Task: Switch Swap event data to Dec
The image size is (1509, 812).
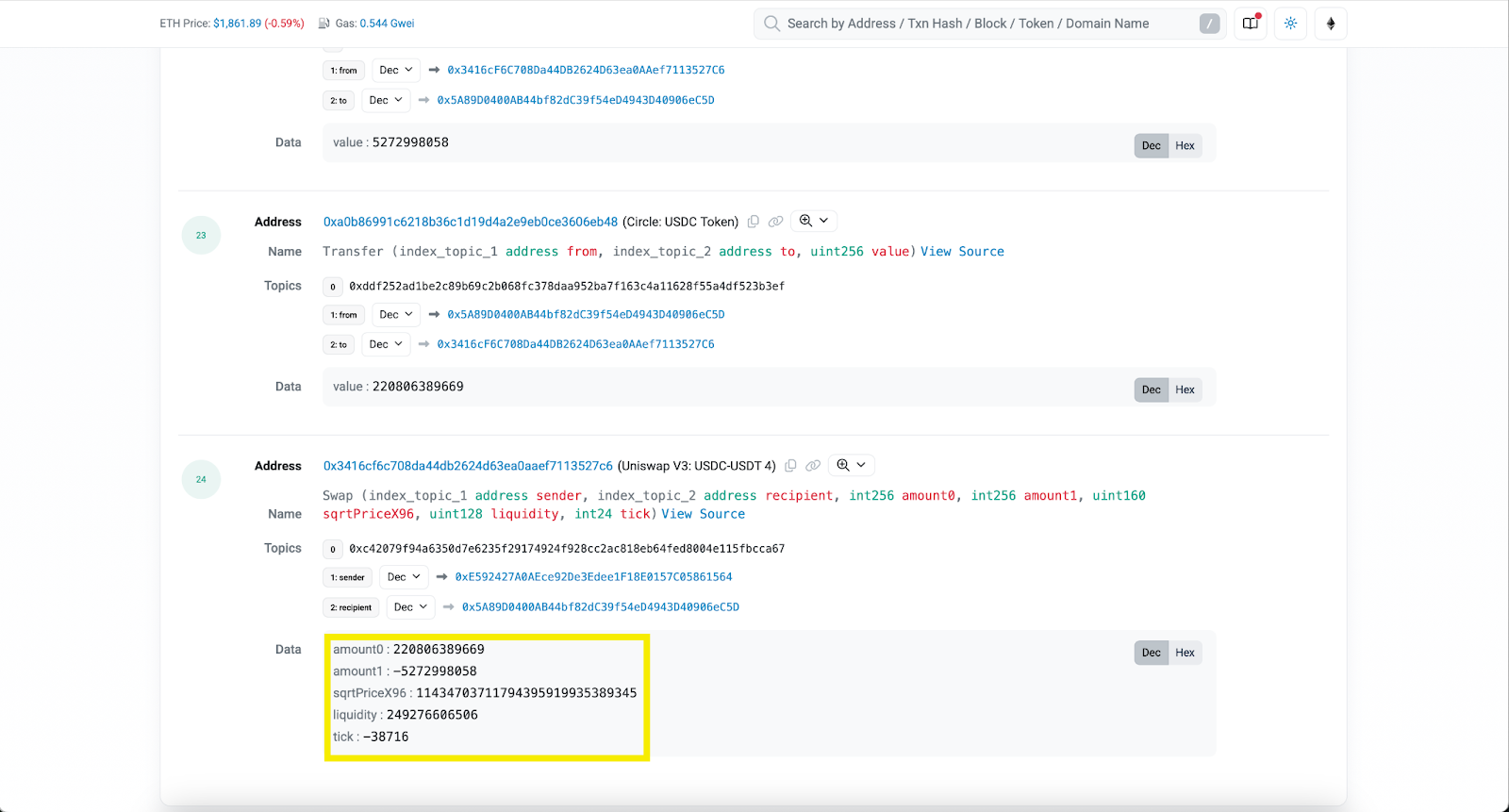Action: pyautogui.click(x=1152, y=653)
